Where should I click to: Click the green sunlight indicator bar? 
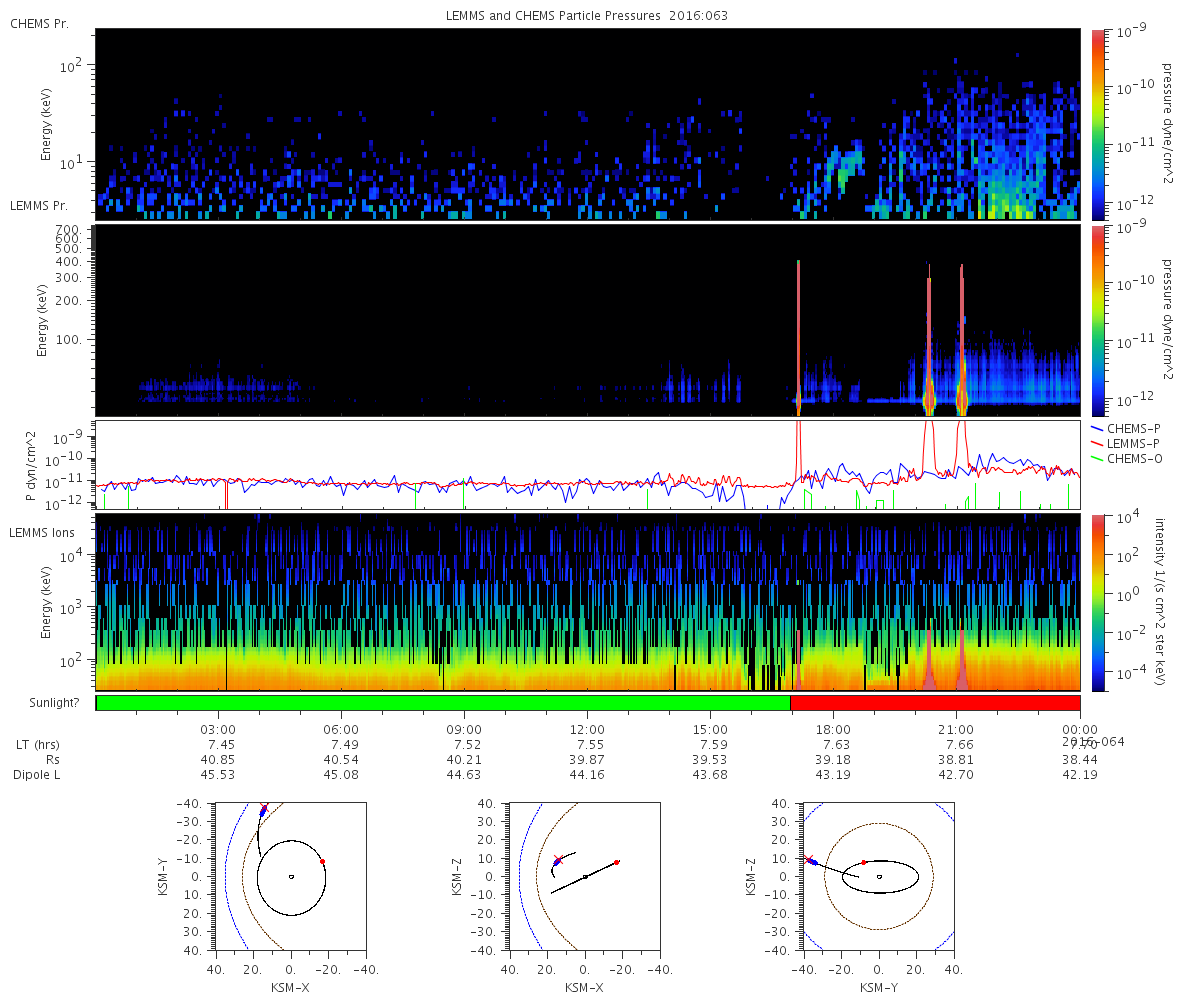tap(443, 703)
